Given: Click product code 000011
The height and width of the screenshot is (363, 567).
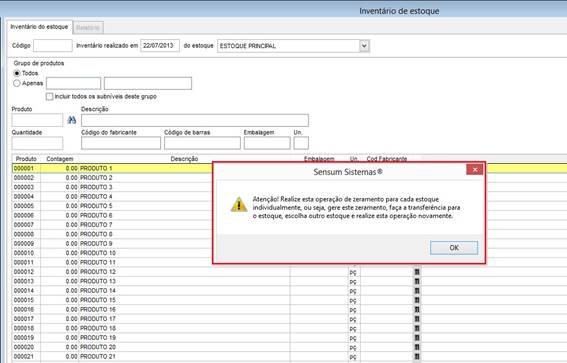Looking at the screenshot, I should click(x=24, y=262).
